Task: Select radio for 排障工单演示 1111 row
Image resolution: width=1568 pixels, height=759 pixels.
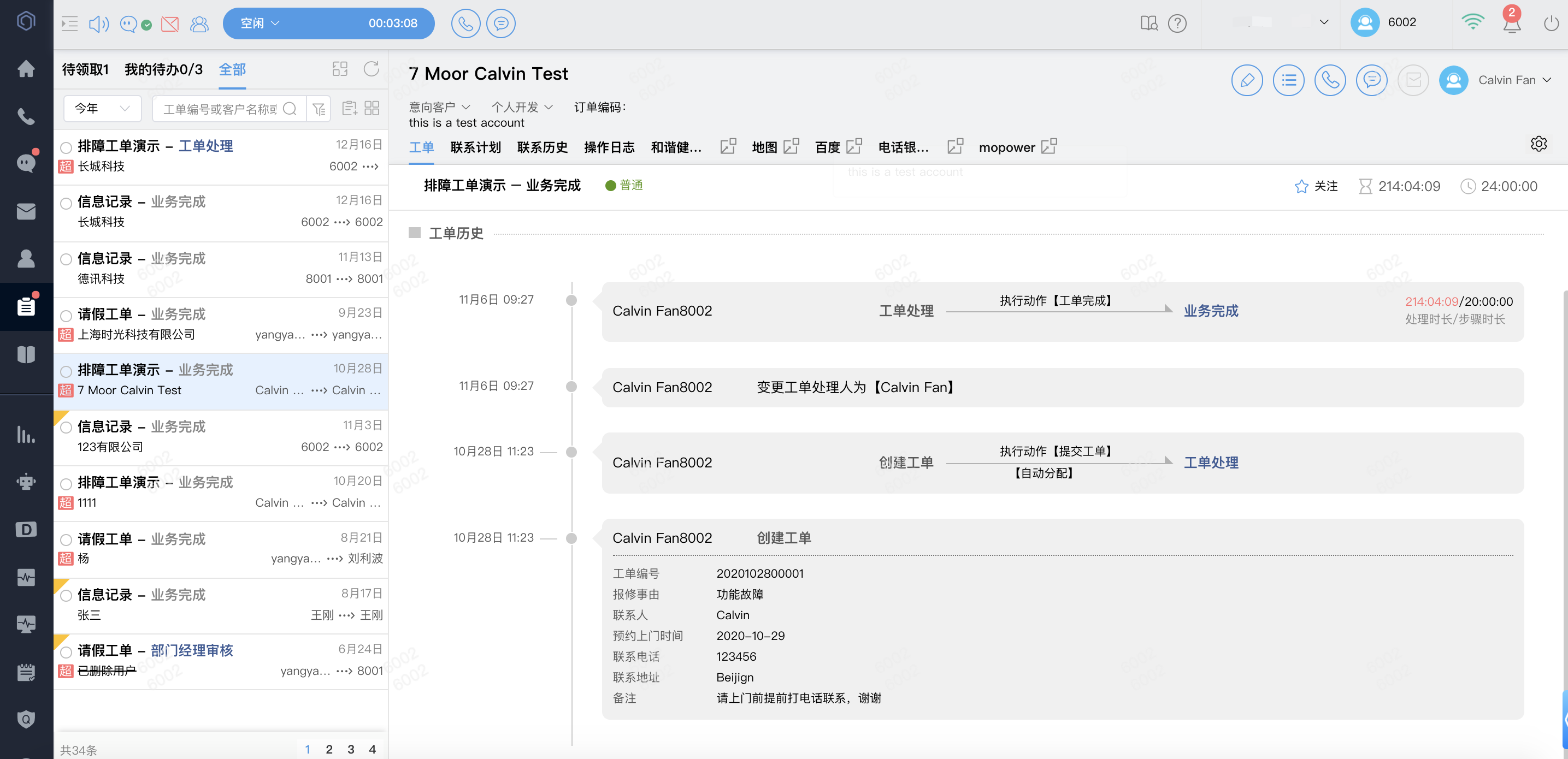Action: coord(66,484)
